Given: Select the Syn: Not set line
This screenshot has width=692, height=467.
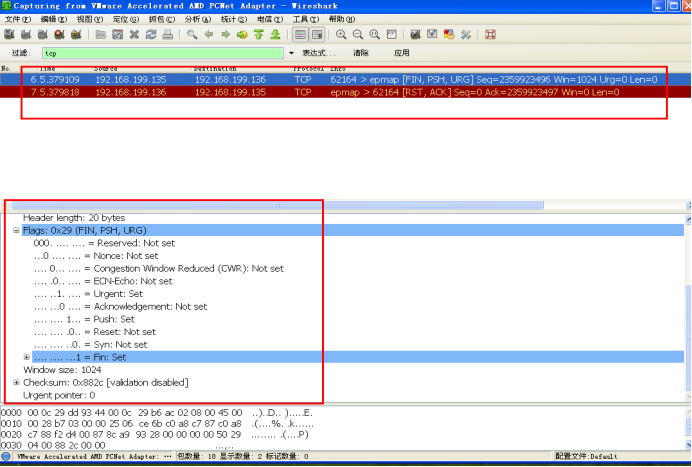Looking at the screenshot, I should 90,344.
